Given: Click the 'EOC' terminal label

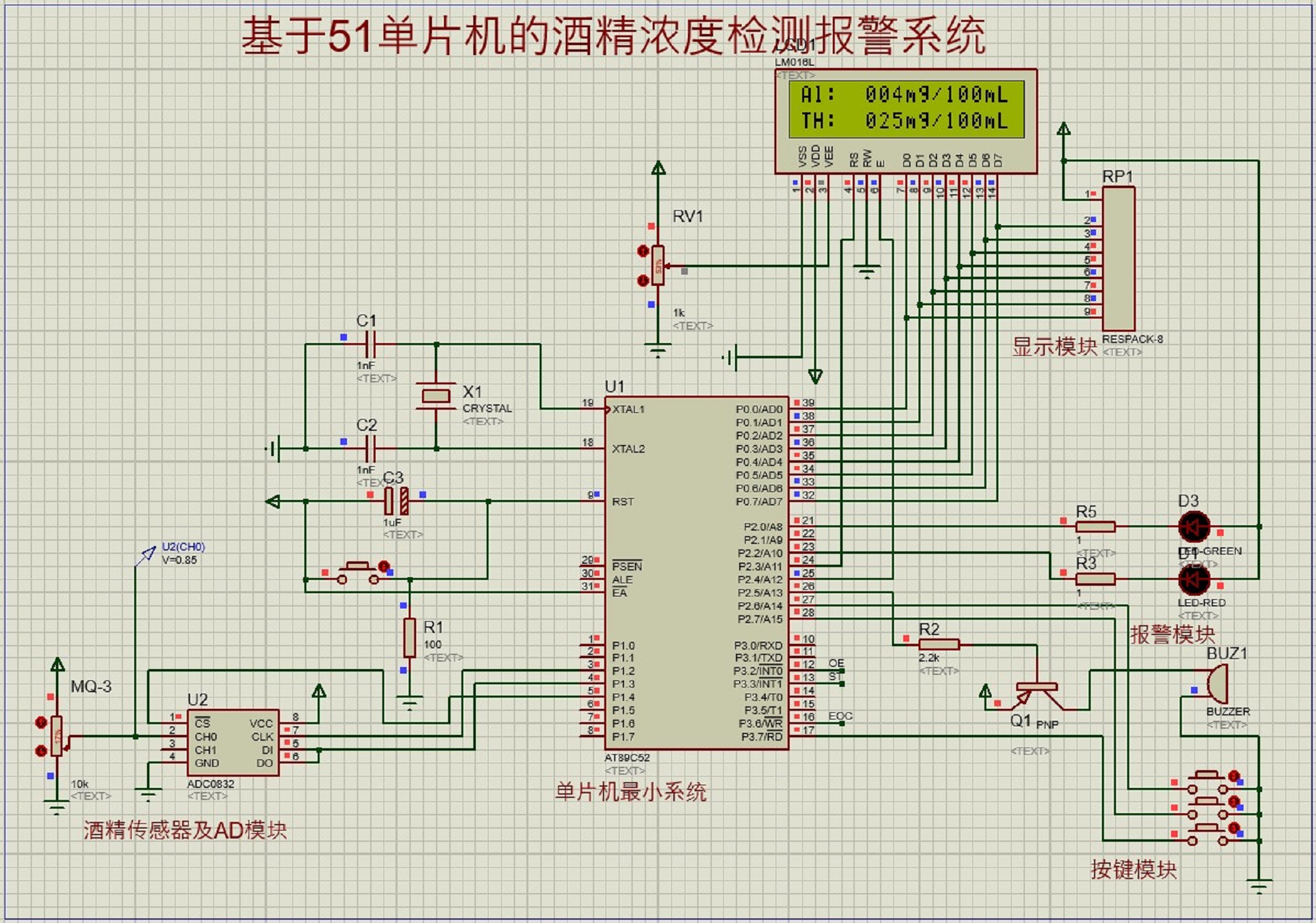Looking at the screenshot, I should (840, 716).
